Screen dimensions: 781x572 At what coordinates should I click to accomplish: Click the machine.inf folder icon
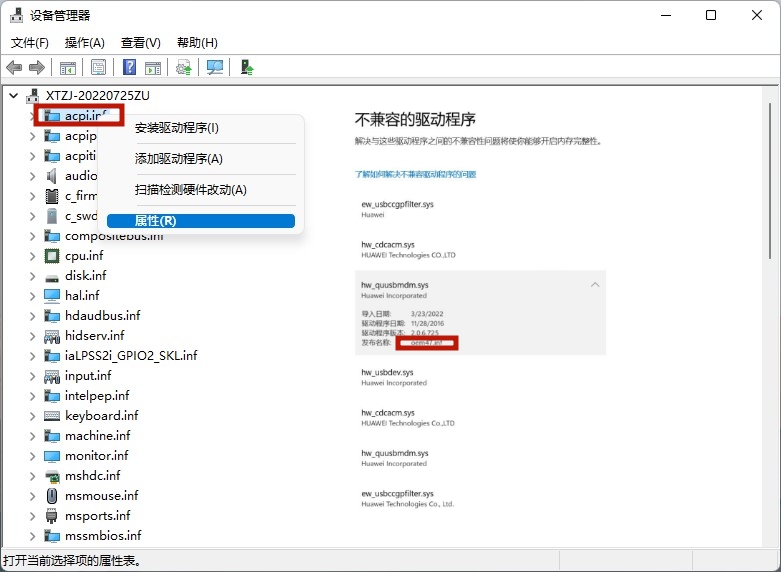pos(52,436)
